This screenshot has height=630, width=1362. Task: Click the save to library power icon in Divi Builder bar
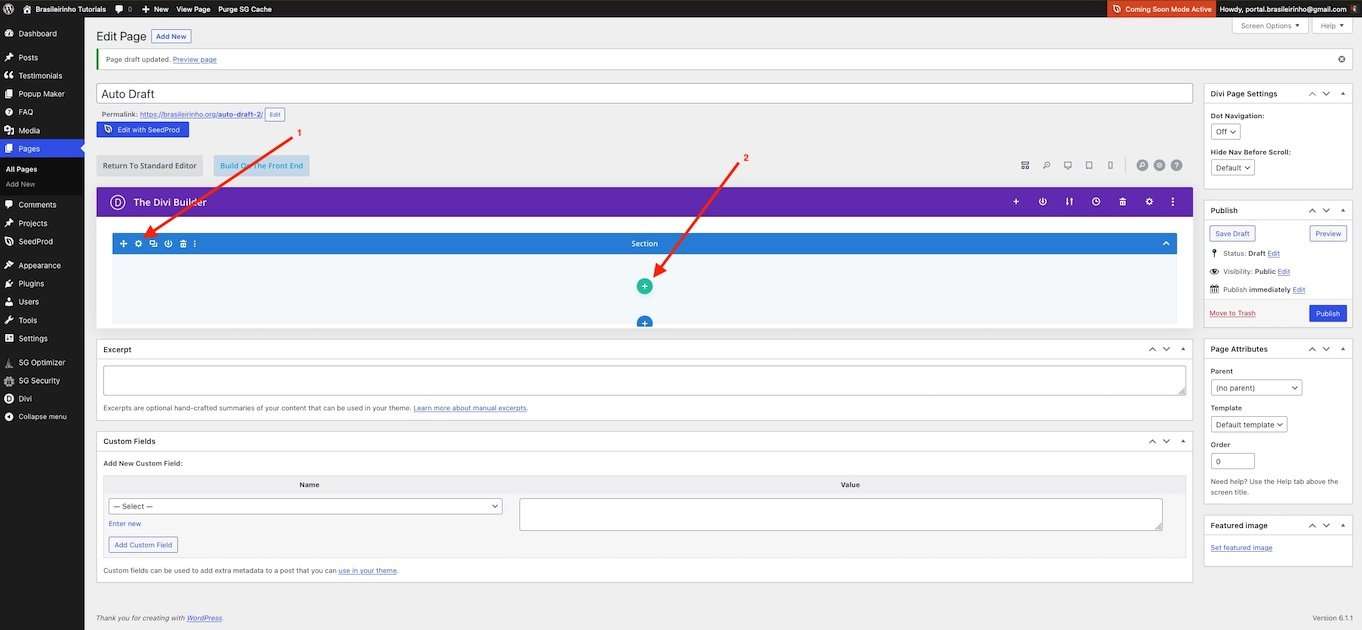tap(1042, 202)
